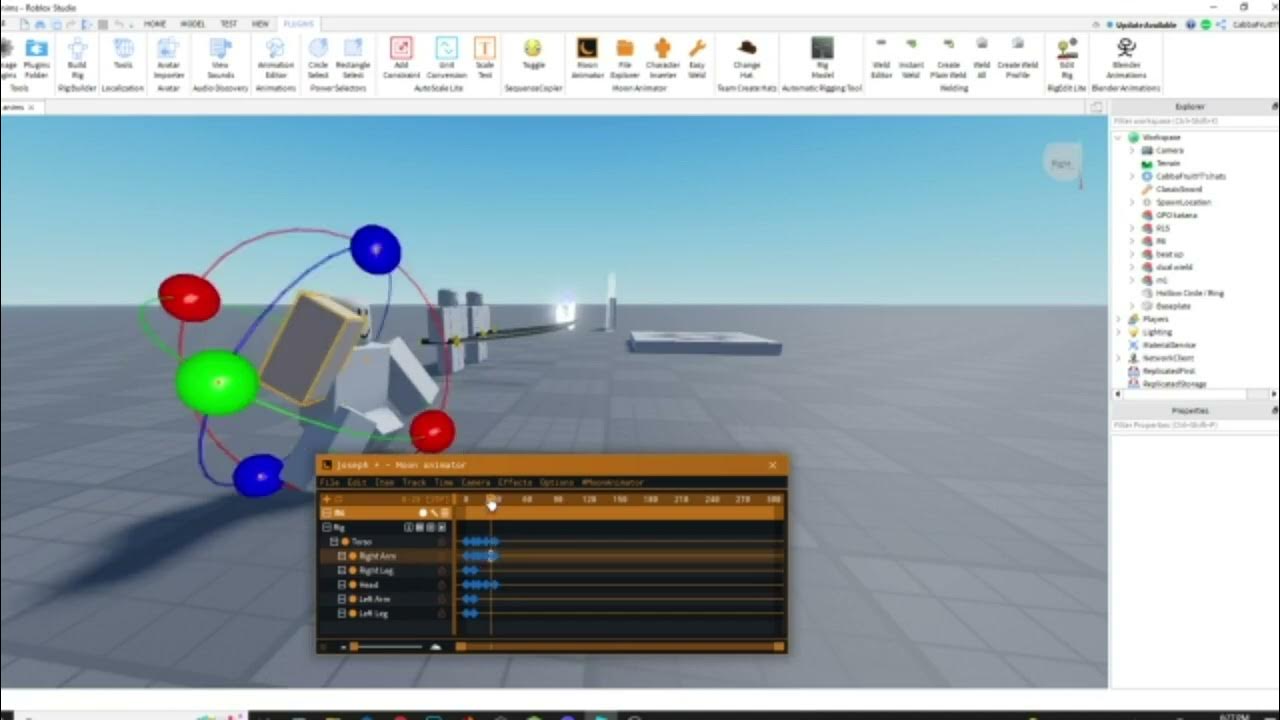Open the Avatar Importer
The height and width of the screenshot is (720, 1280).
pyautogui.click(x=168, y=58)
